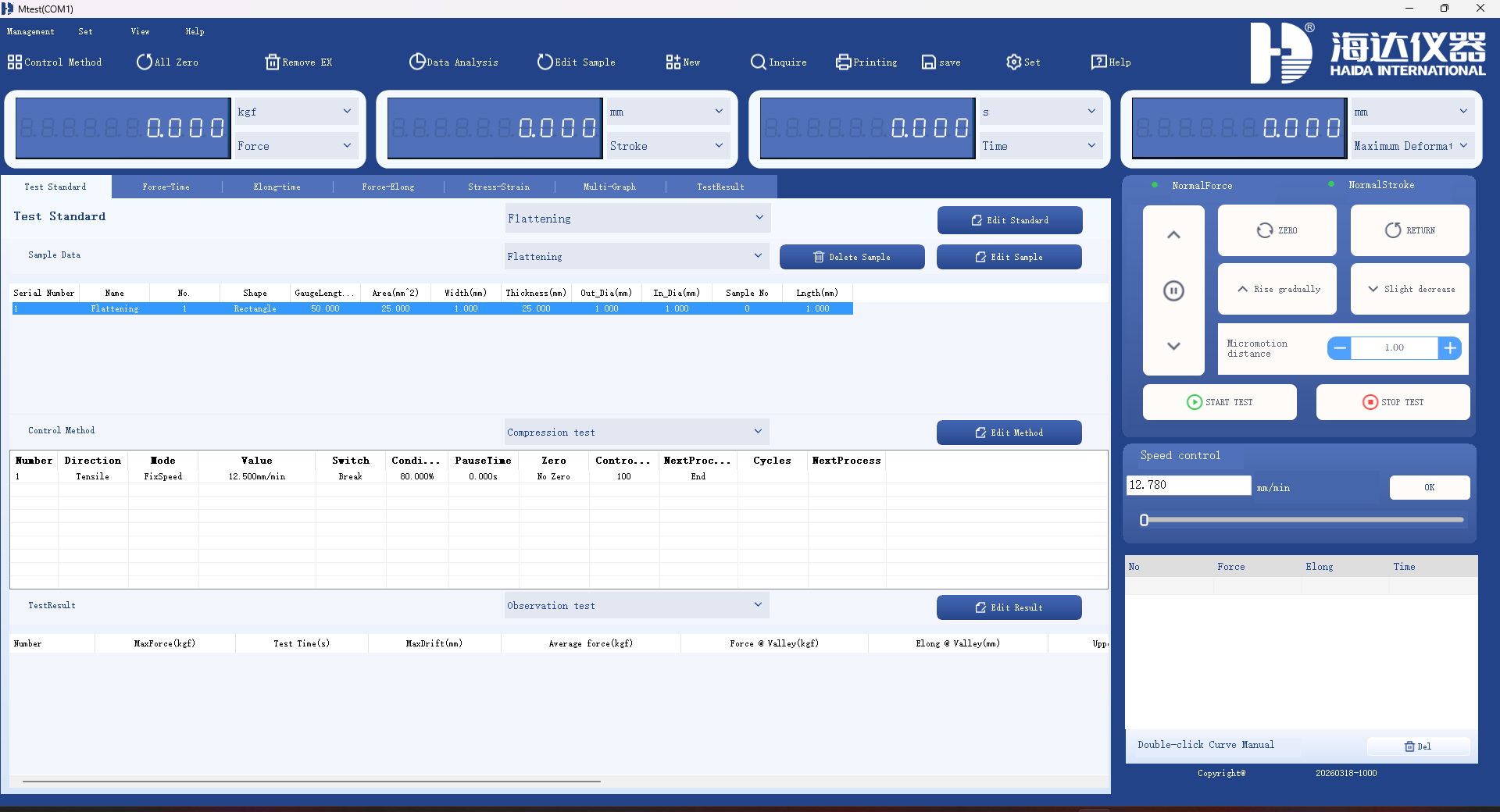Open the TestResult tab
Screen dimensions: 1500x812
pos(721,187)
